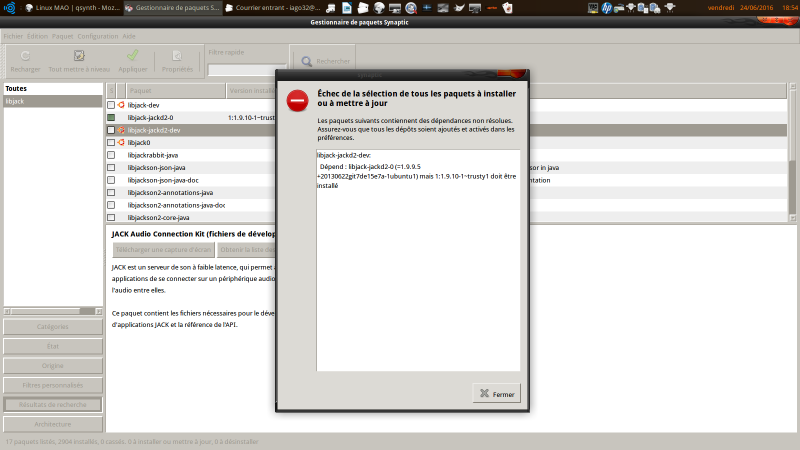Switch to Linux MAO qsynth browser window

72,8
